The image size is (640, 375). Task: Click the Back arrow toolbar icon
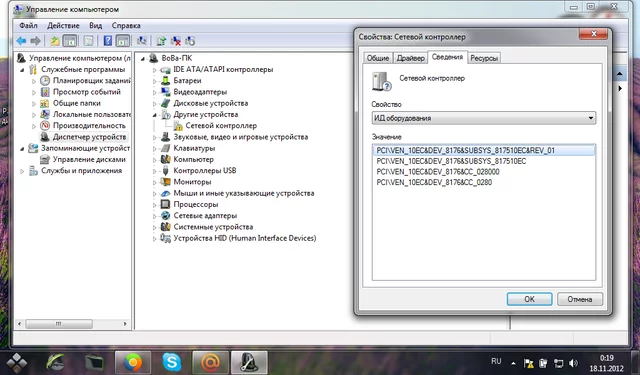(x=21, y=41)
